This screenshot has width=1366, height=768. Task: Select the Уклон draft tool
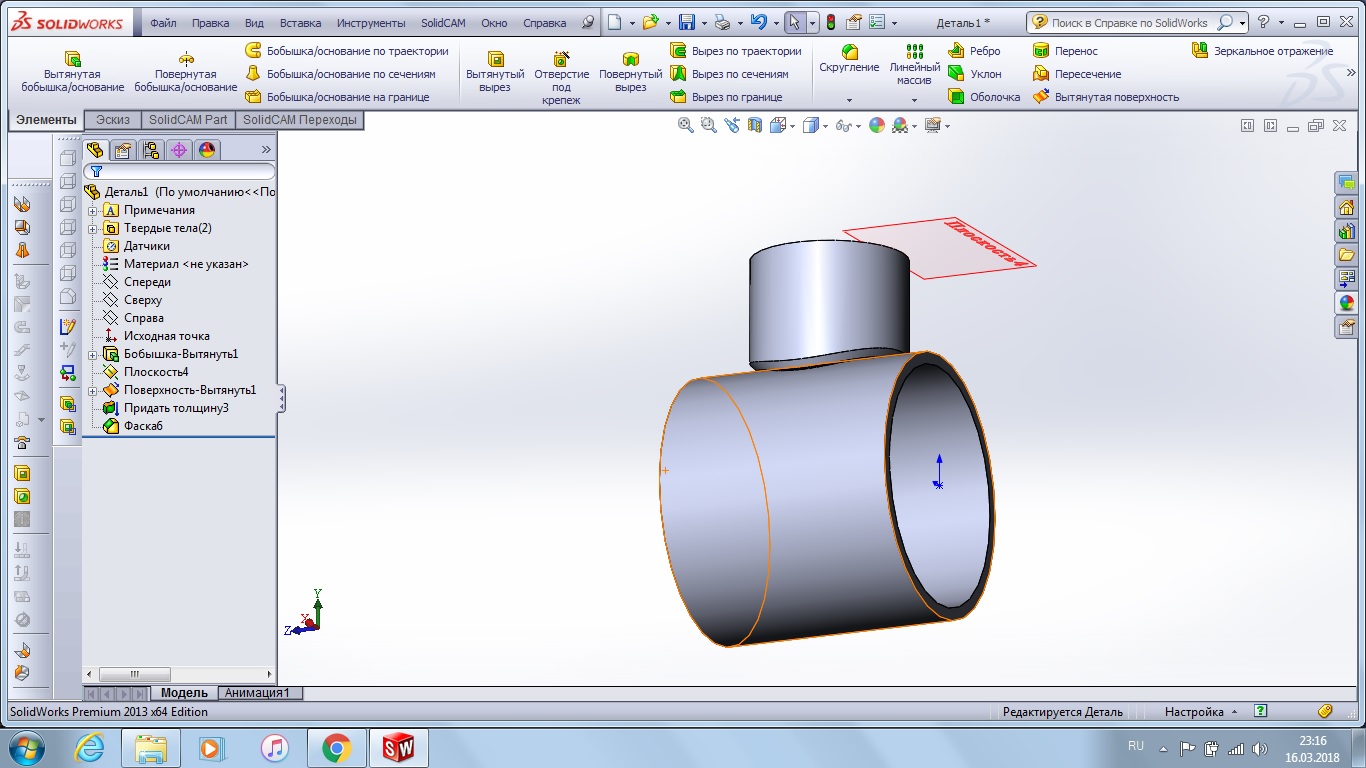(974, 74)
